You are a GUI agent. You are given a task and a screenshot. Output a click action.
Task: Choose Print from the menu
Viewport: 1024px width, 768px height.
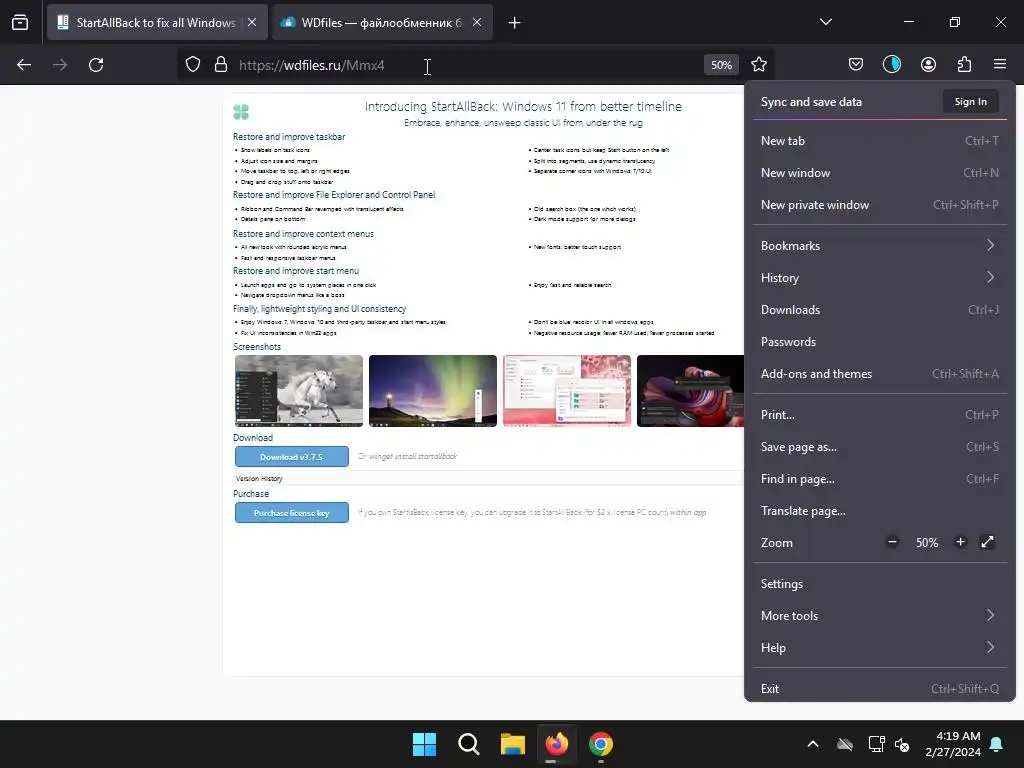(880, 415)
